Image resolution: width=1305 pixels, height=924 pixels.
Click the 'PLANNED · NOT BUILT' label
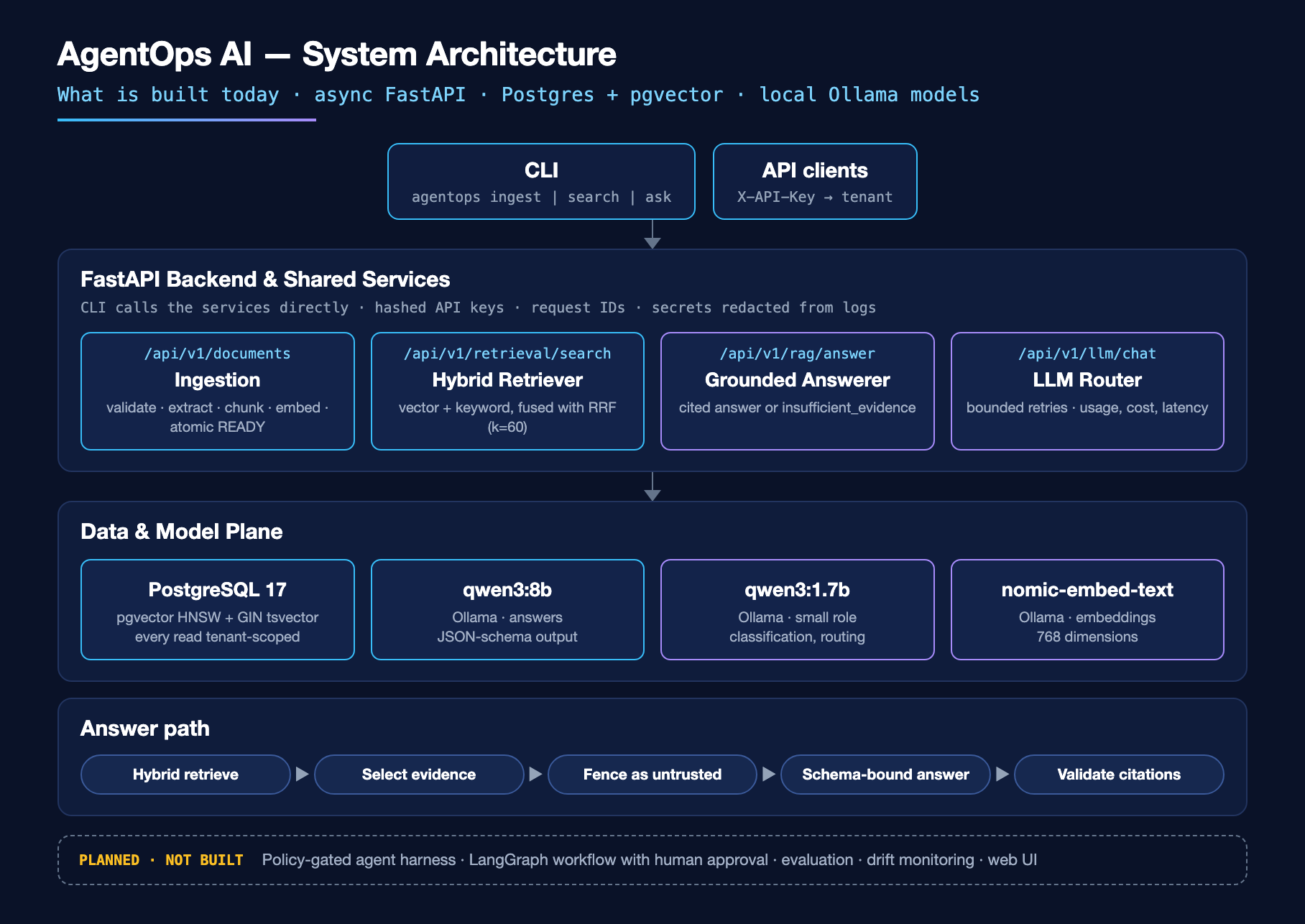point(161,860)
